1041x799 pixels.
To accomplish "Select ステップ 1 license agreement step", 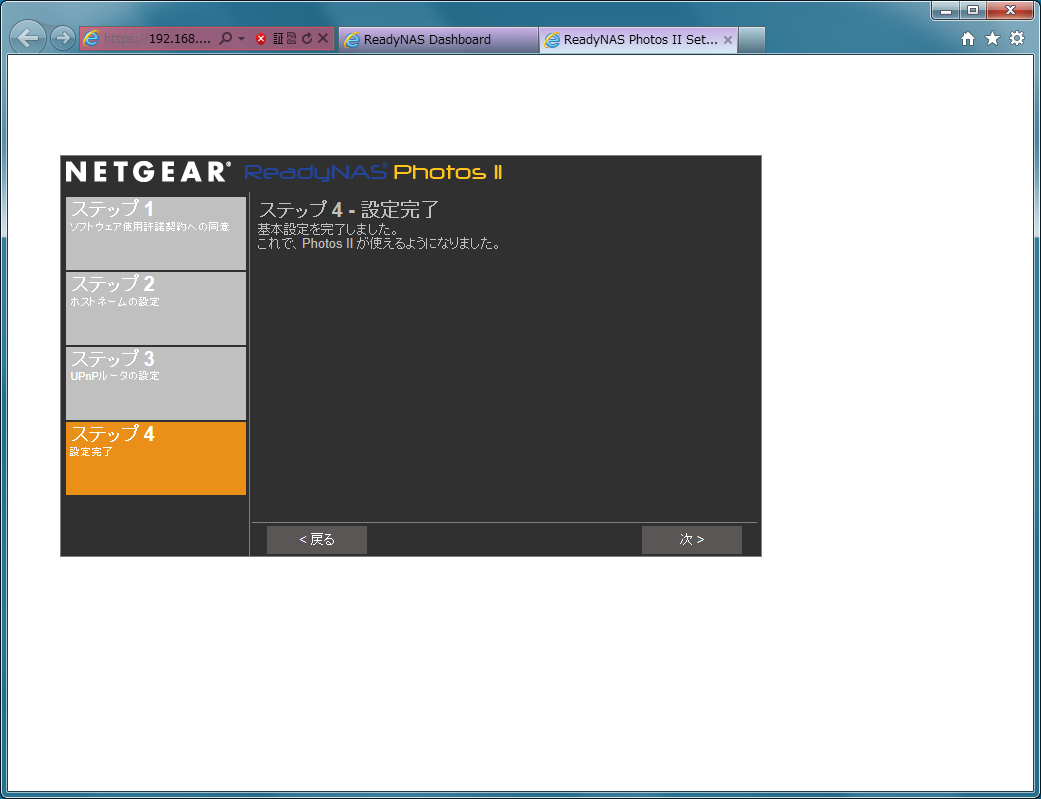I will (x=155, y=233).
